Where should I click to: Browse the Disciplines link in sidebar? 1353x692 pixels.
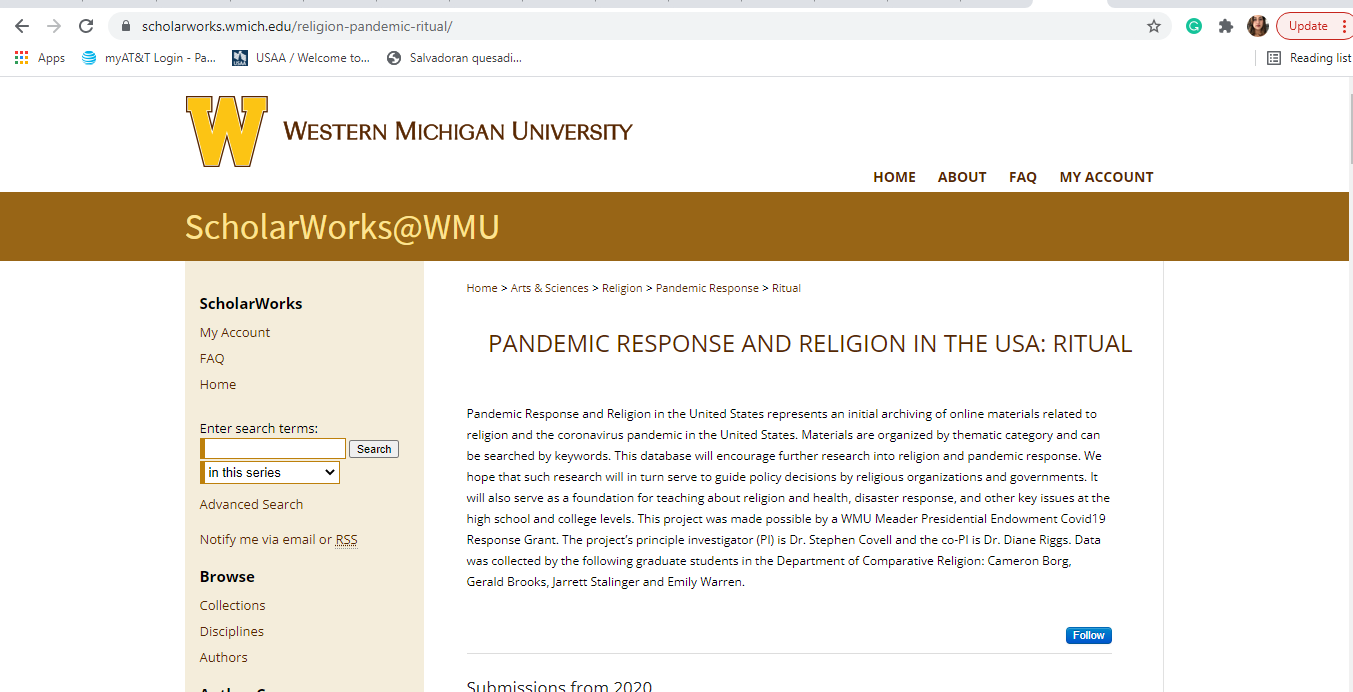[x=232, y=631]
